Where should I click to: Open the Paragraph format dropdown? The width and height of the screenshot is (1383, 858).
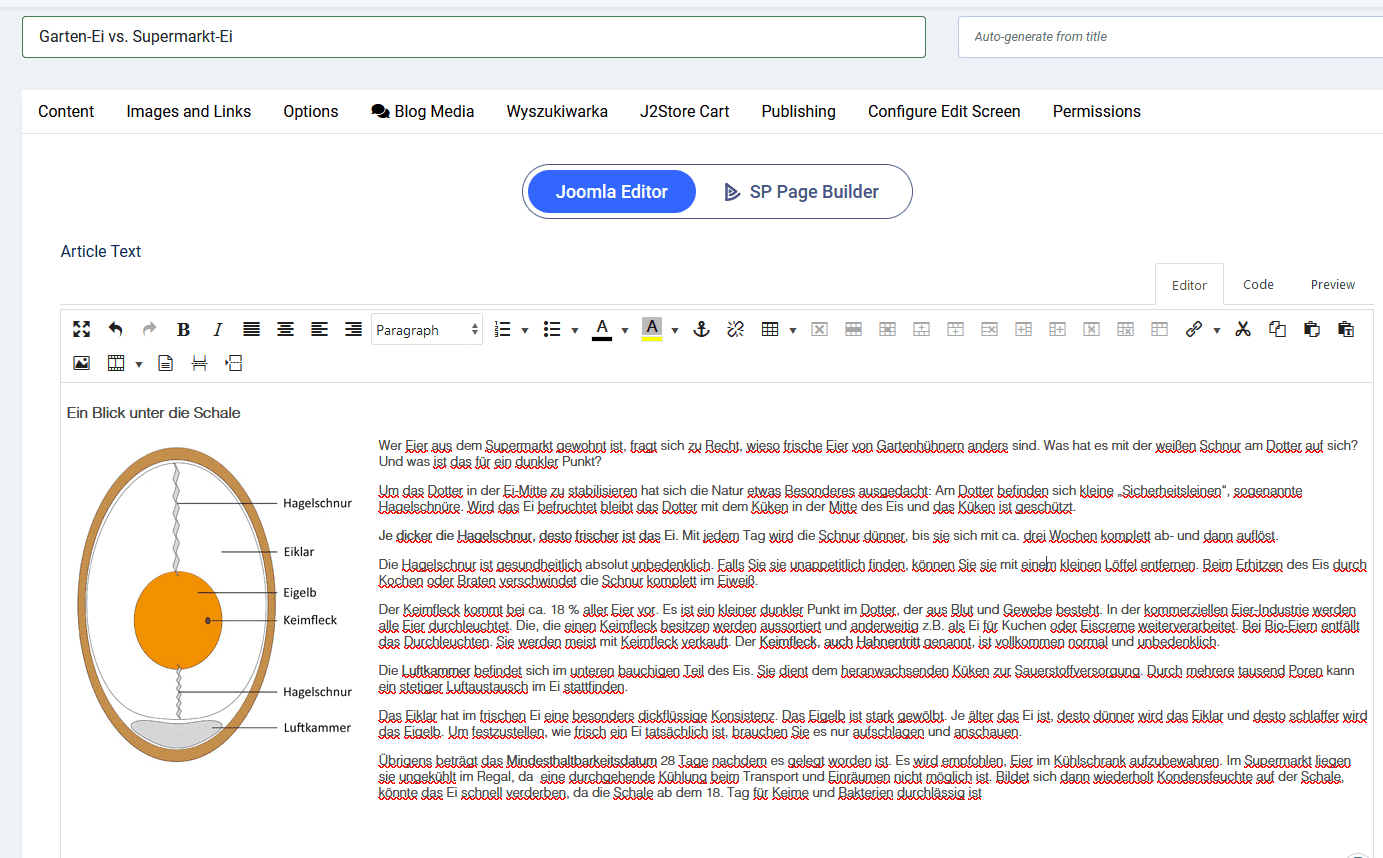click(x=426, y=330)
